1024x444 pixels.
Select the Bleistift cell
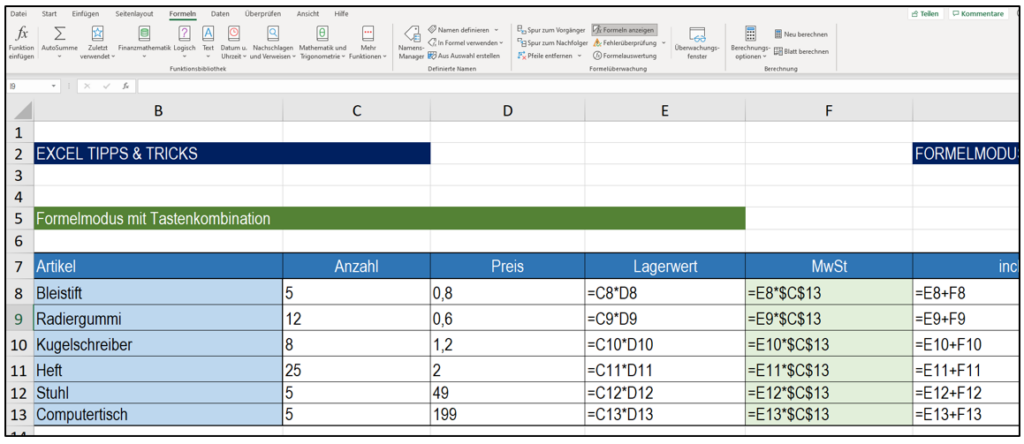(158, 292)
